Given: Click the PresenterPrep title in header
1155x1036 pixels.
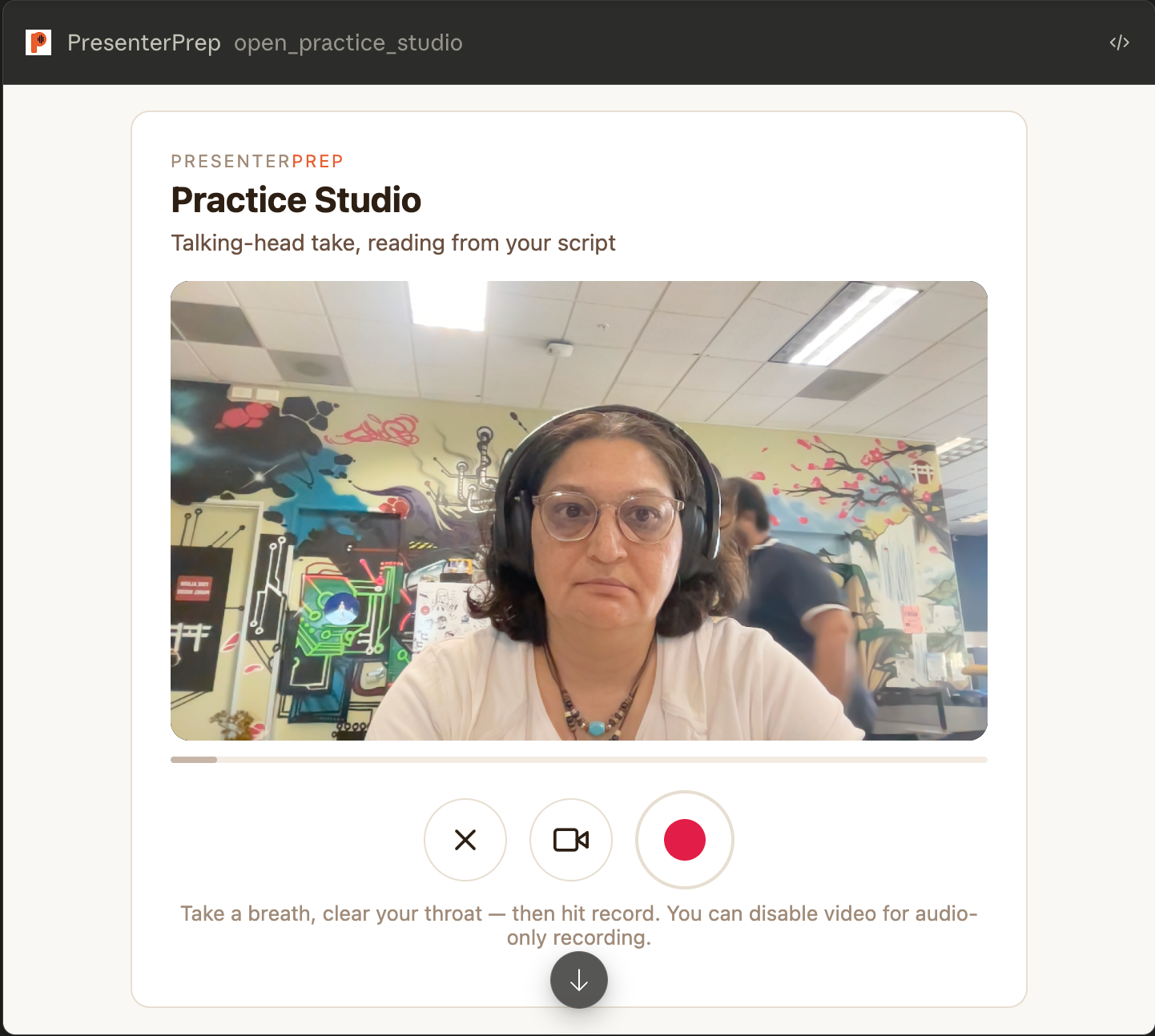Looking at the screenshot, I should point(144,42).
